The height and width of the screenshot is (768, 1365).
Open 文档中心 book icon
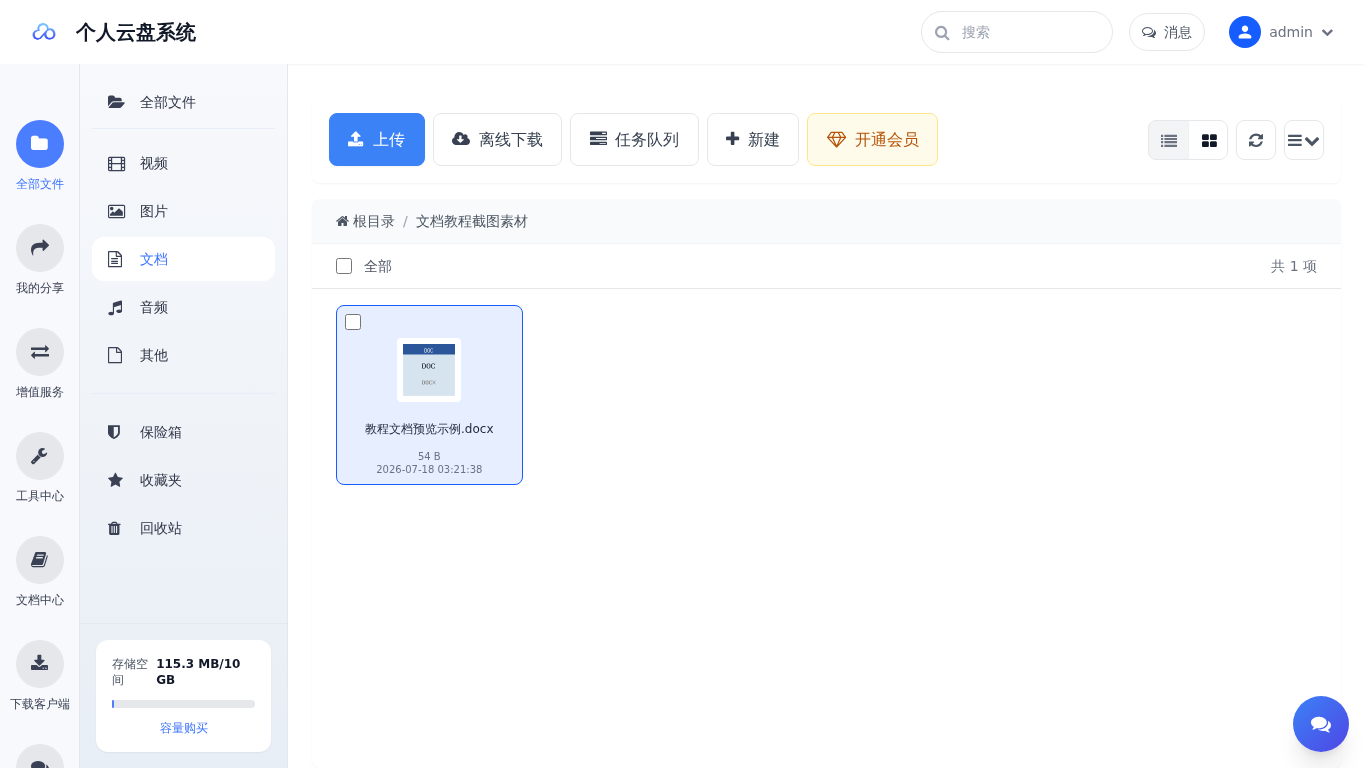(x=40, y=560)
